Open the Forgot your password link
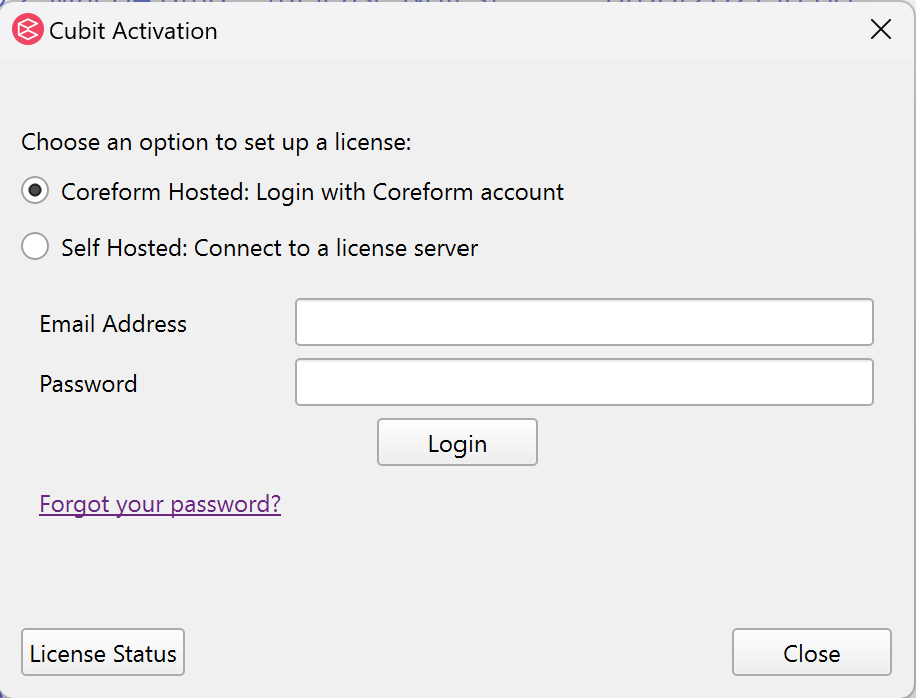The height and width of the screenshot is (698, 916). click(160, 504)
